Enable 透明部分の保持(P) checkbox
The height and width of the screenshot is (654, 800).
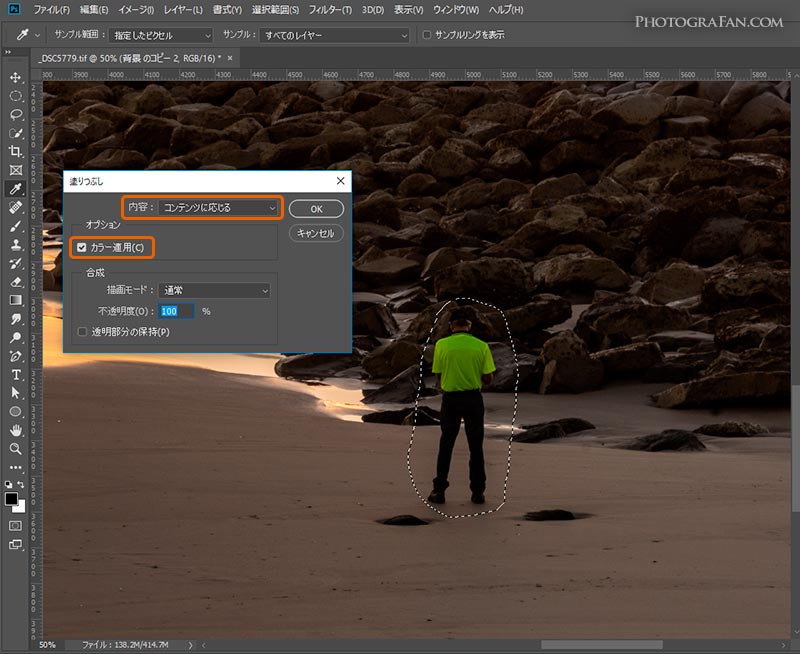82,332
